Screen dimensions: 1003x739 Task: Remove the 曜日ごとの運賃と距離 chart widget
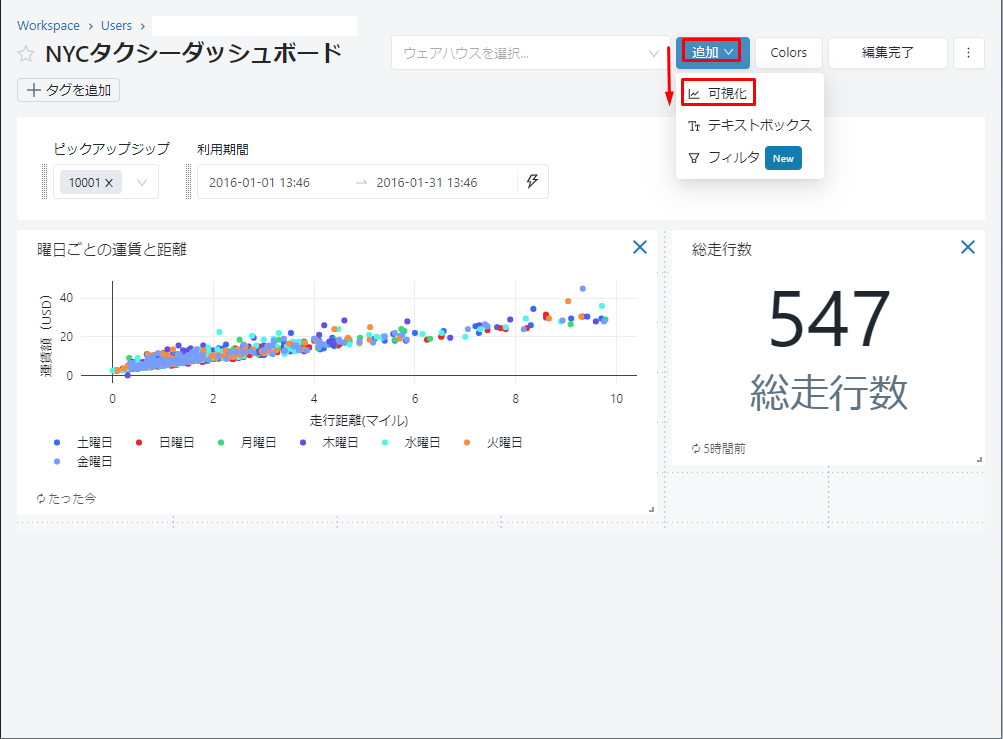pyautogui.click(x=640, y=247)
